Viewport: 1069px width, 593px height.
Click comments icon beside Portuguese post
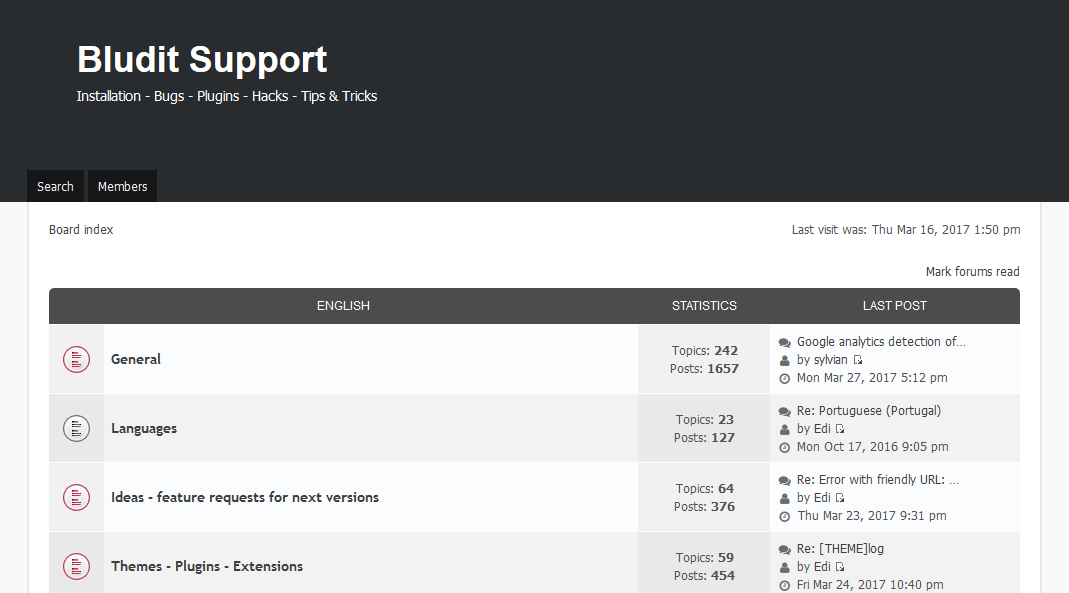[785, 411]
